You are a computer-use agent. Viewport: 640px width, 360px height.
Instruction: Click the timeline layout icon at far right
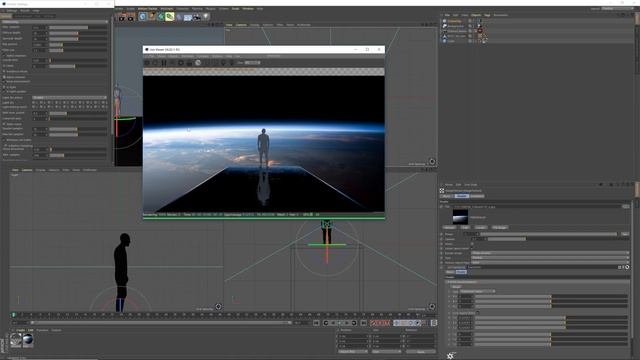point(434,323)
